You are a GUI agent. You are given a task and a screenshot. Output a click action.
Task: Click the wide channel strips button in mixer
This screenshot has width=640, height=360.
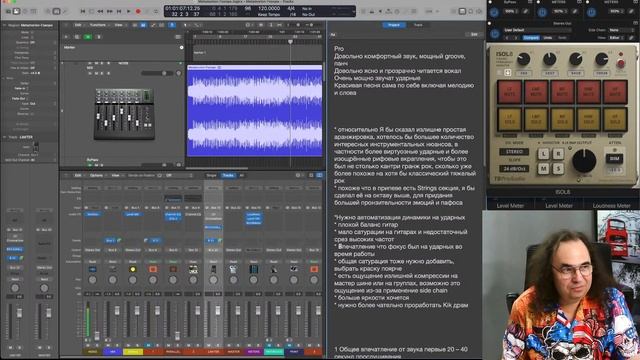click(320, 175)
